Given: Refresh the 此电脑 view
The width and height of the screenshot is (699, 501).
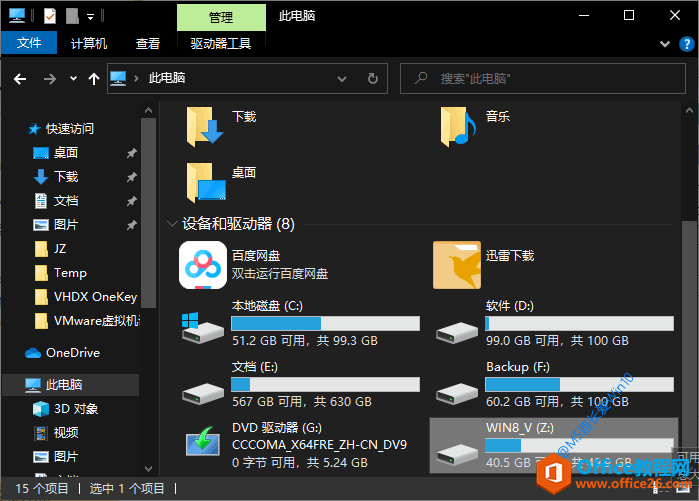Looking at the screenshot, I should pyautogui.click(x=373, y=79).
